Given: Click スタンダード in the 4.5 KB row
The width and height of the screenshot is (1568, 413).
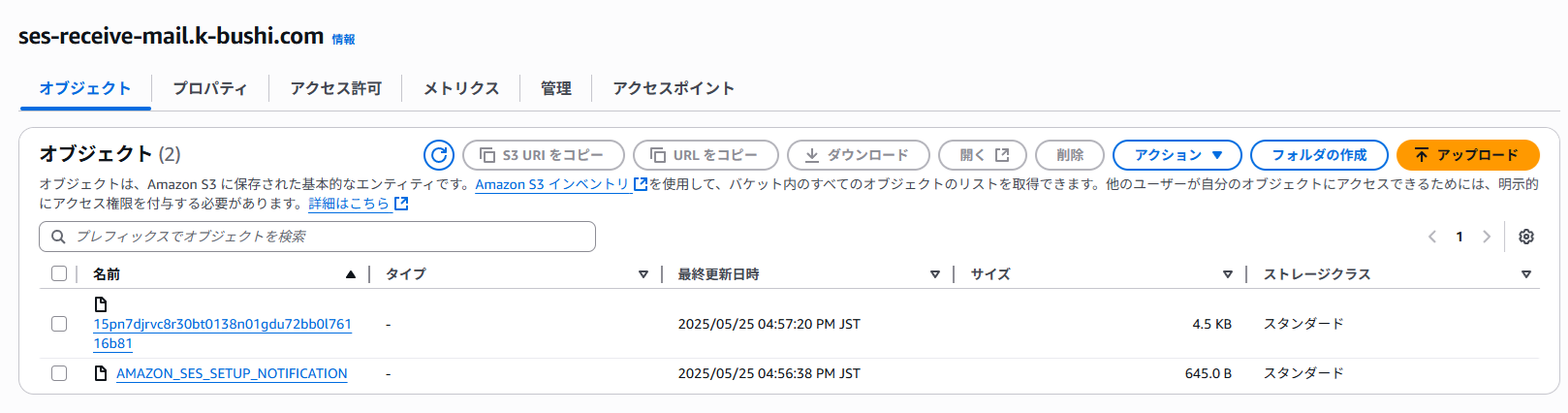Looking at the screenshot, I should (x=1303, y=324).
